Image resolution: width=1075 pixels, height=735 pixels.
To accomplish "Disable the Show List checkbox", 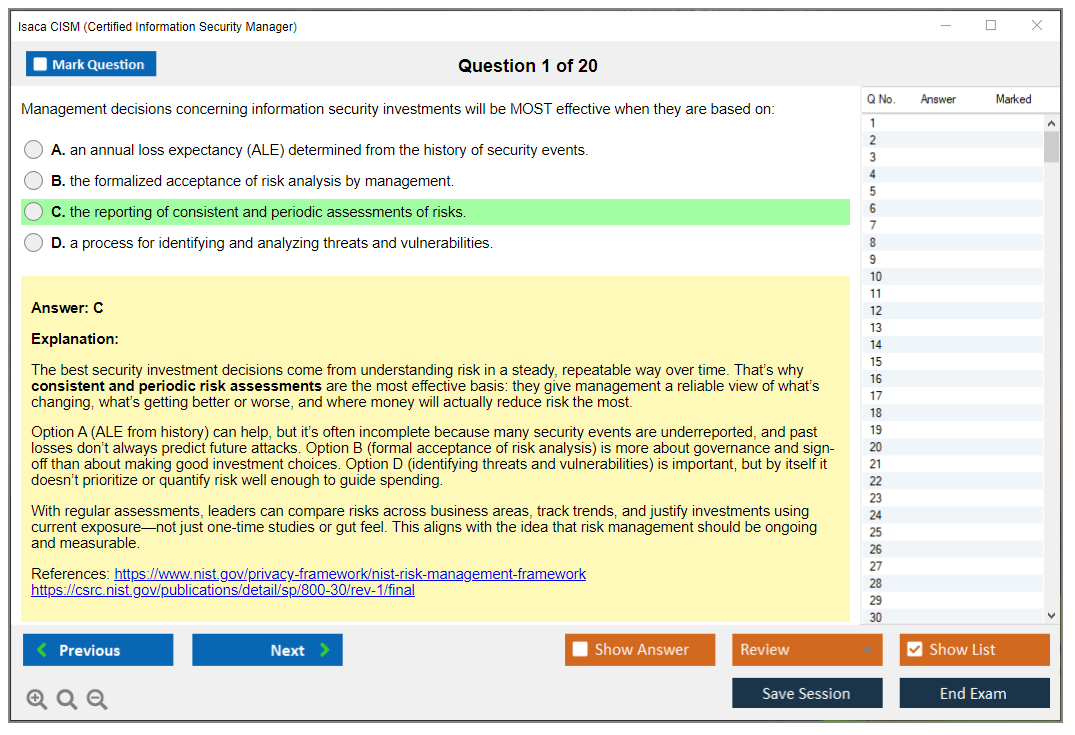I will pos(914,649).
